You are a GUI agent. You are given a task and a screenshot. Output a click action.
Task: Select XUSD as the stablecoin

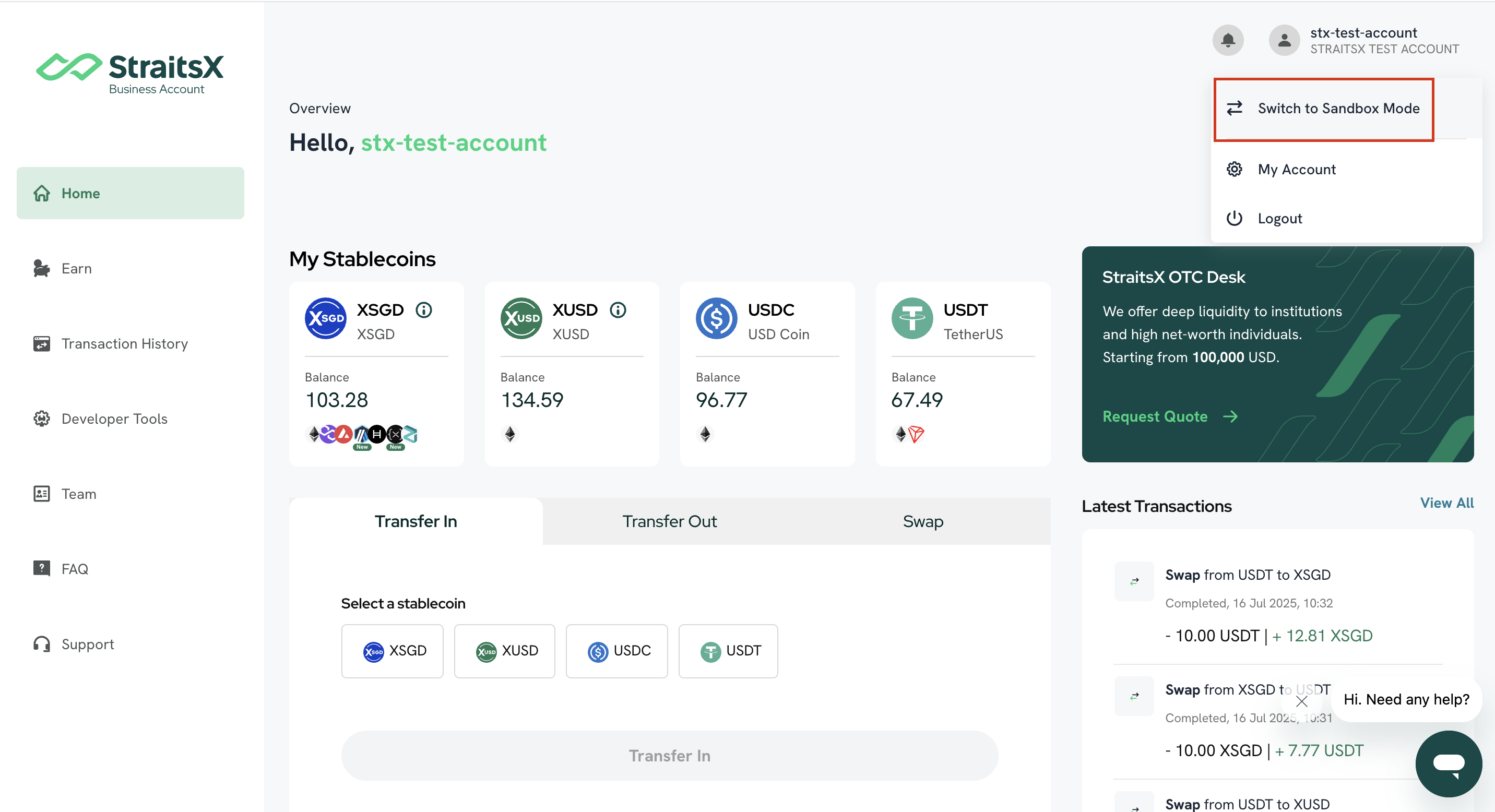[504, 651]
